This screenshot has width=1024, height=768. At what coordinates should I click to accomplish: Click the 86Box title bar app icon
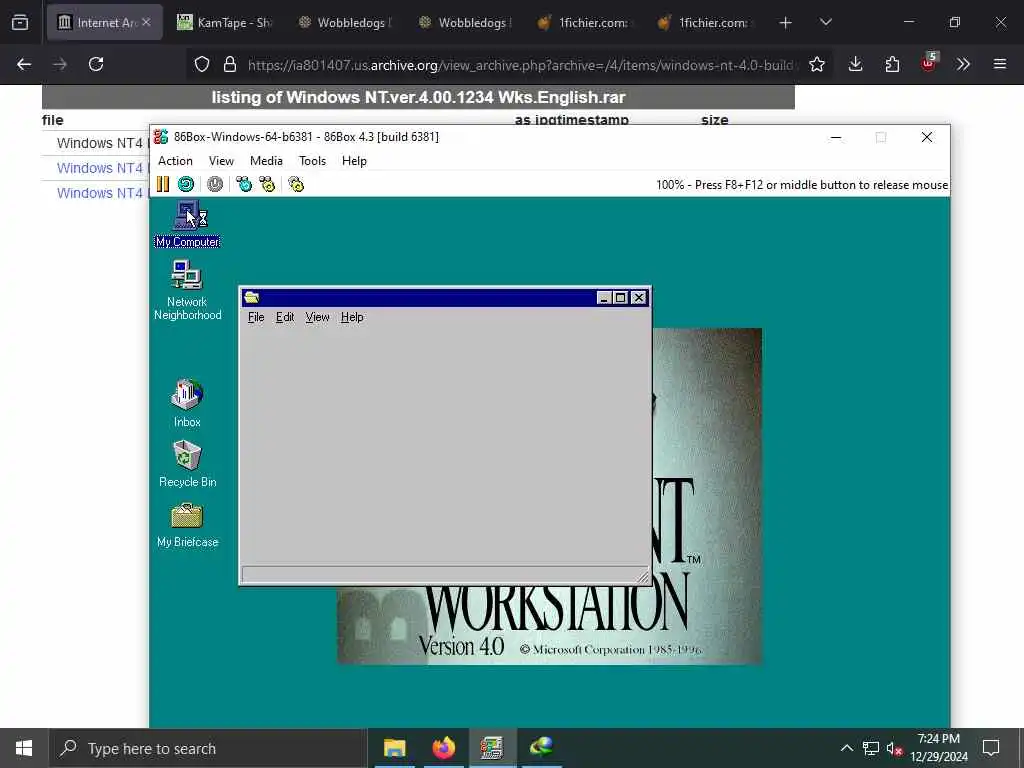pos(161,136)
